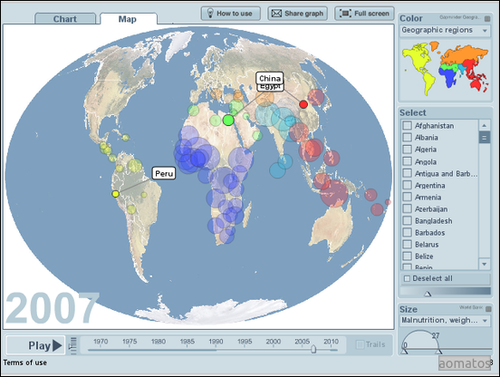Click the world regions color legend map
The width and height of the screenshot is (500, 377).
[445, 68]
